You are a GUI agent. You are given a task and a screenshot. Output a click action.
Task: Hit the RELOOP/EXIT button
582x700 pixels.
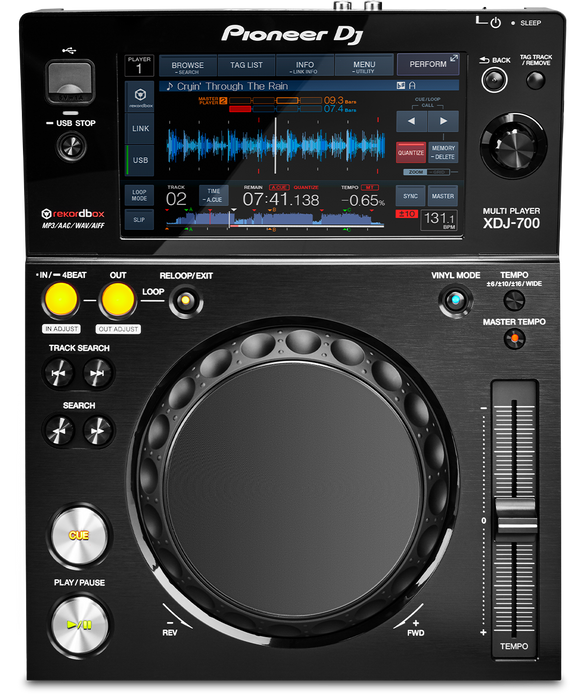[x=186, y=300]
